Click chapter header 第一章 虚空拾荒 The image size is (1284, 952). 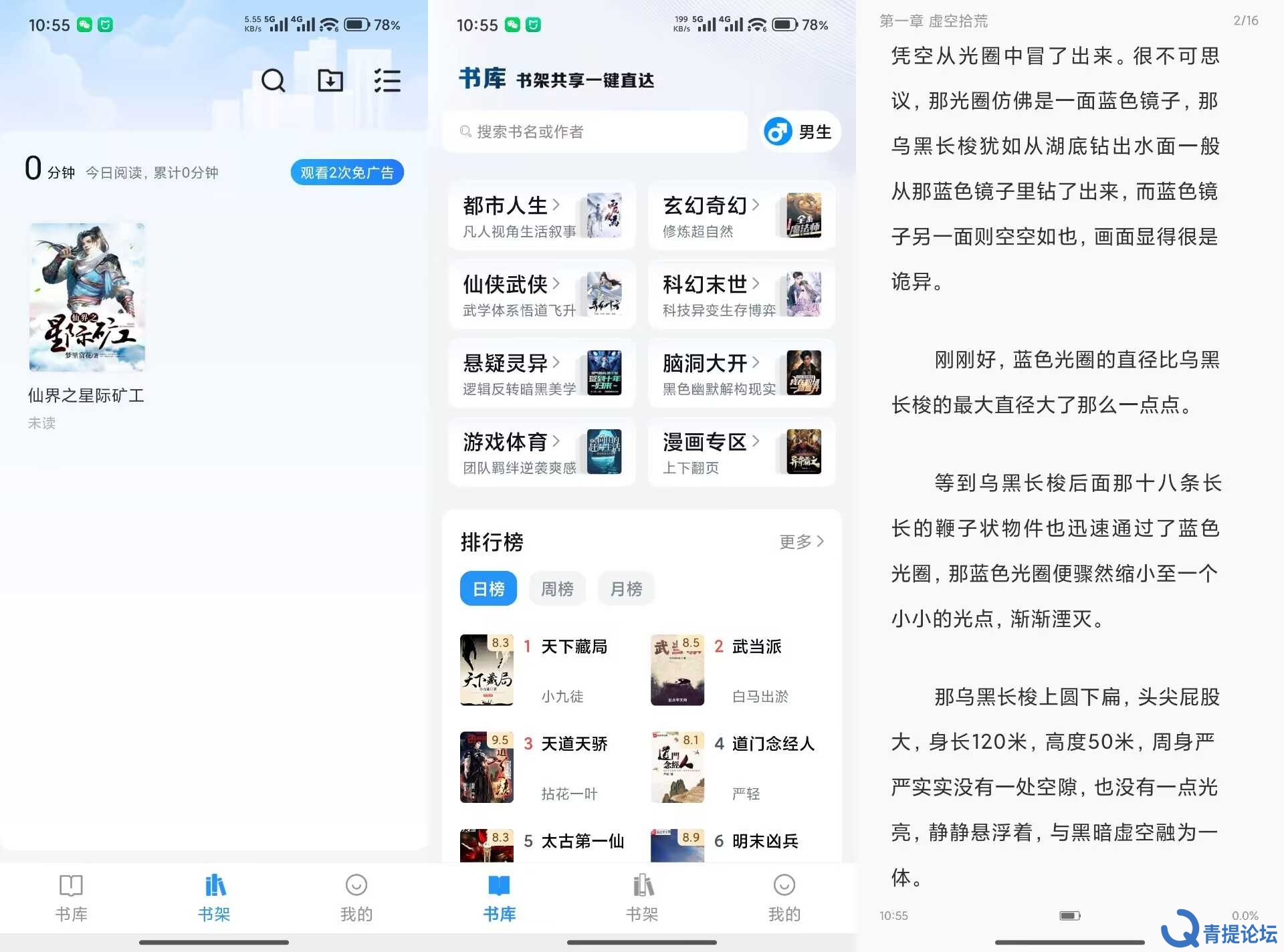[934, 21]
